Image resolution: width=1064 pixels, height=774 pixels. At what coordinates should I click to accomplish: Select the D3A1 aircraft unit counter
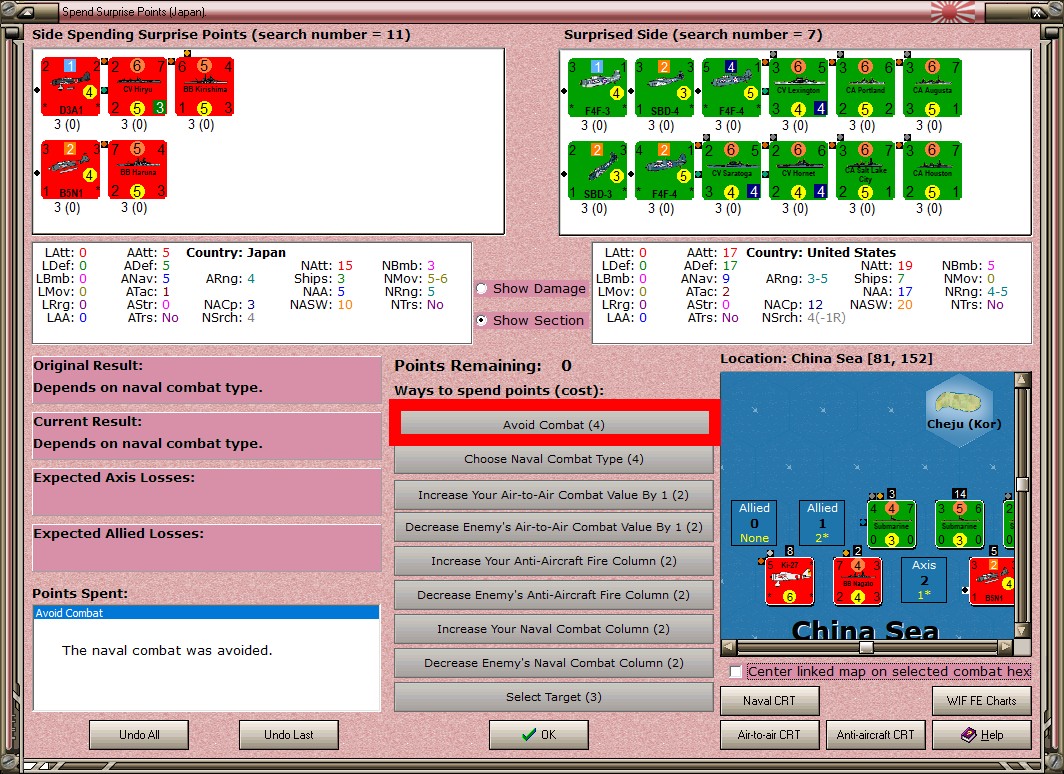click(71, 87)
